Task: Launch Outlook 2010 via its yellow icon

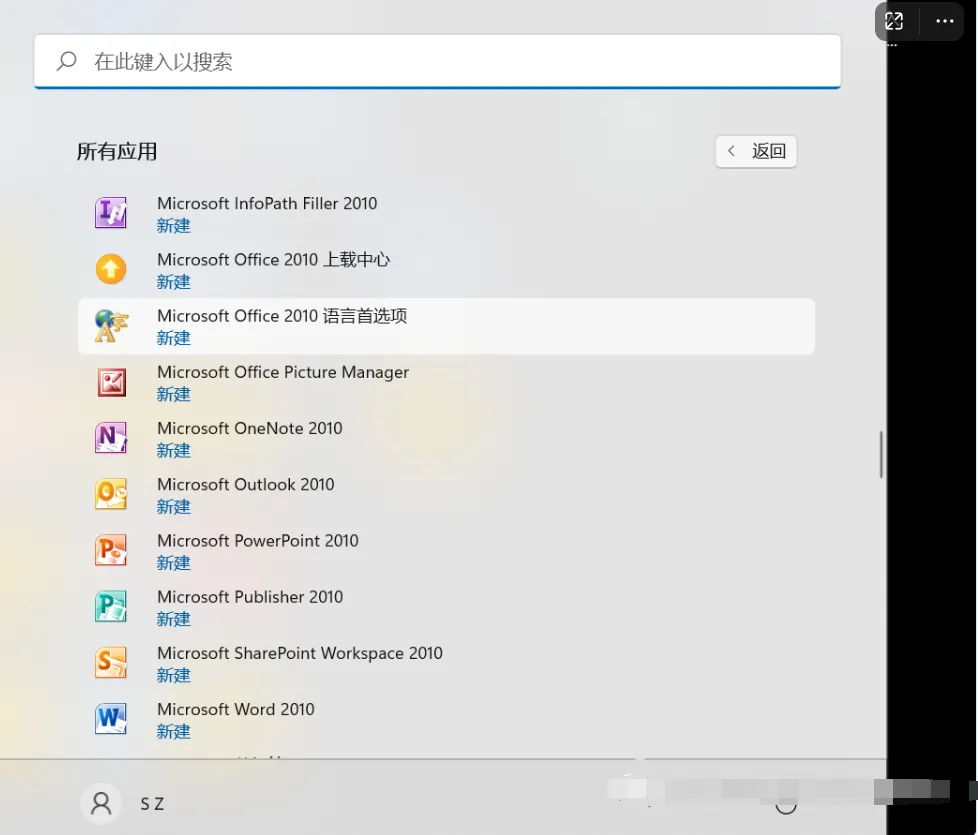Action: (x=111, y=494)
